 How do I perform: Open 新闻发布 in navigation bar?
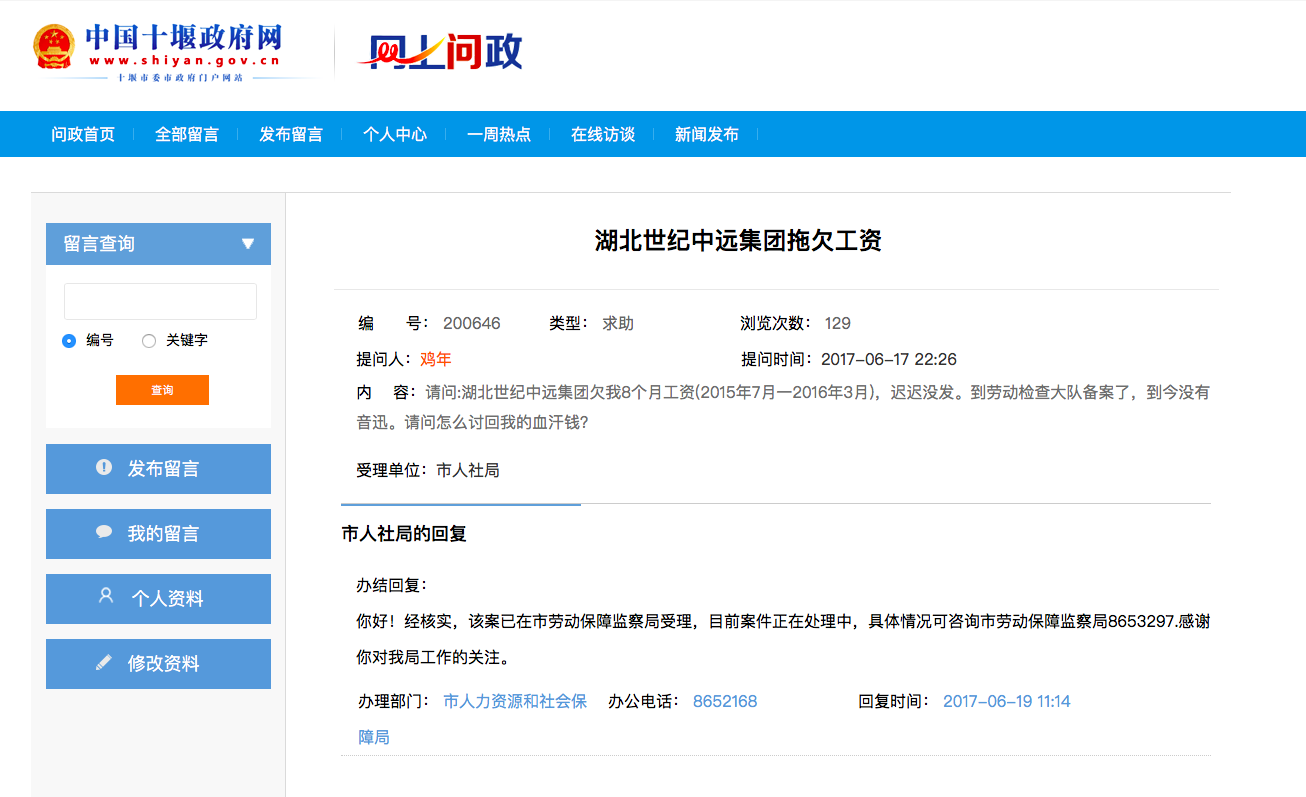[707, 135]
